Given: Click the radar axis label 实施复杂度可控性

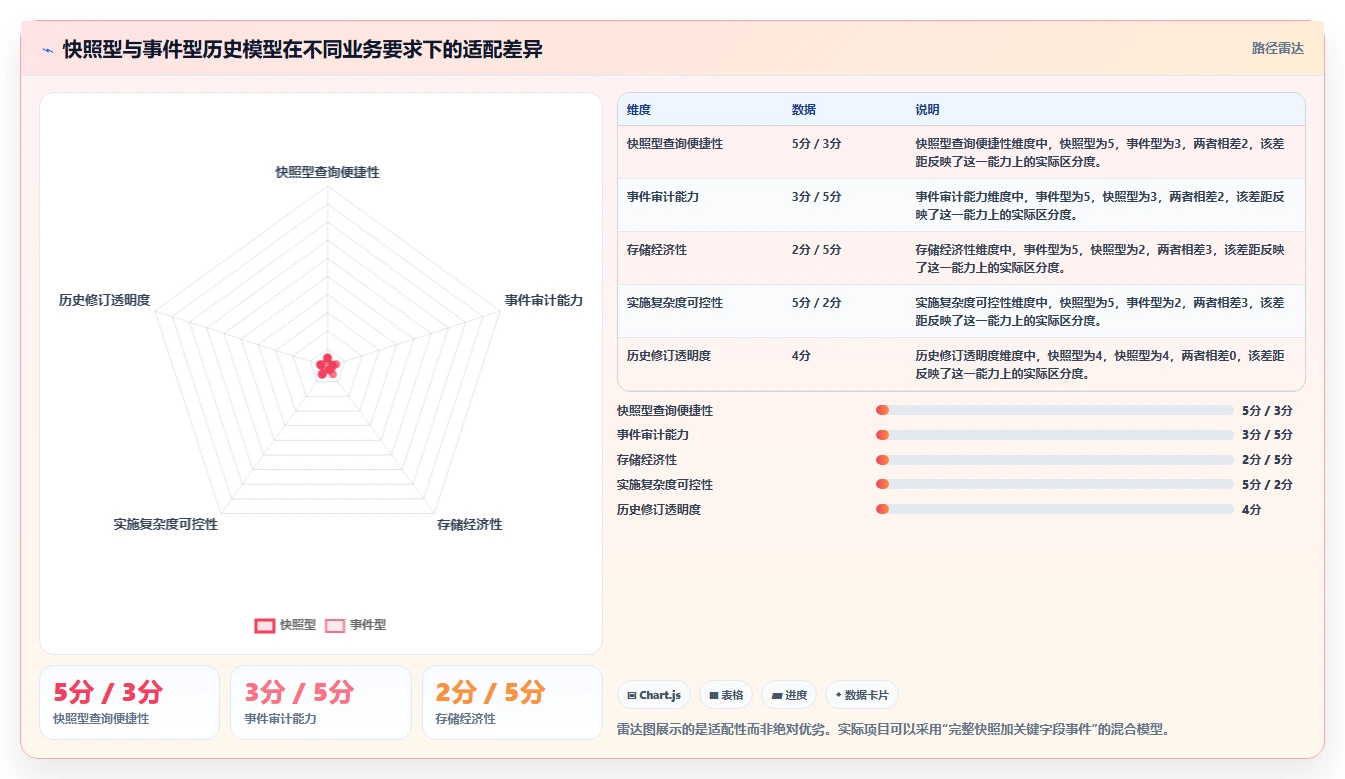Looking at the screenshot, I should tap(166, 524).
